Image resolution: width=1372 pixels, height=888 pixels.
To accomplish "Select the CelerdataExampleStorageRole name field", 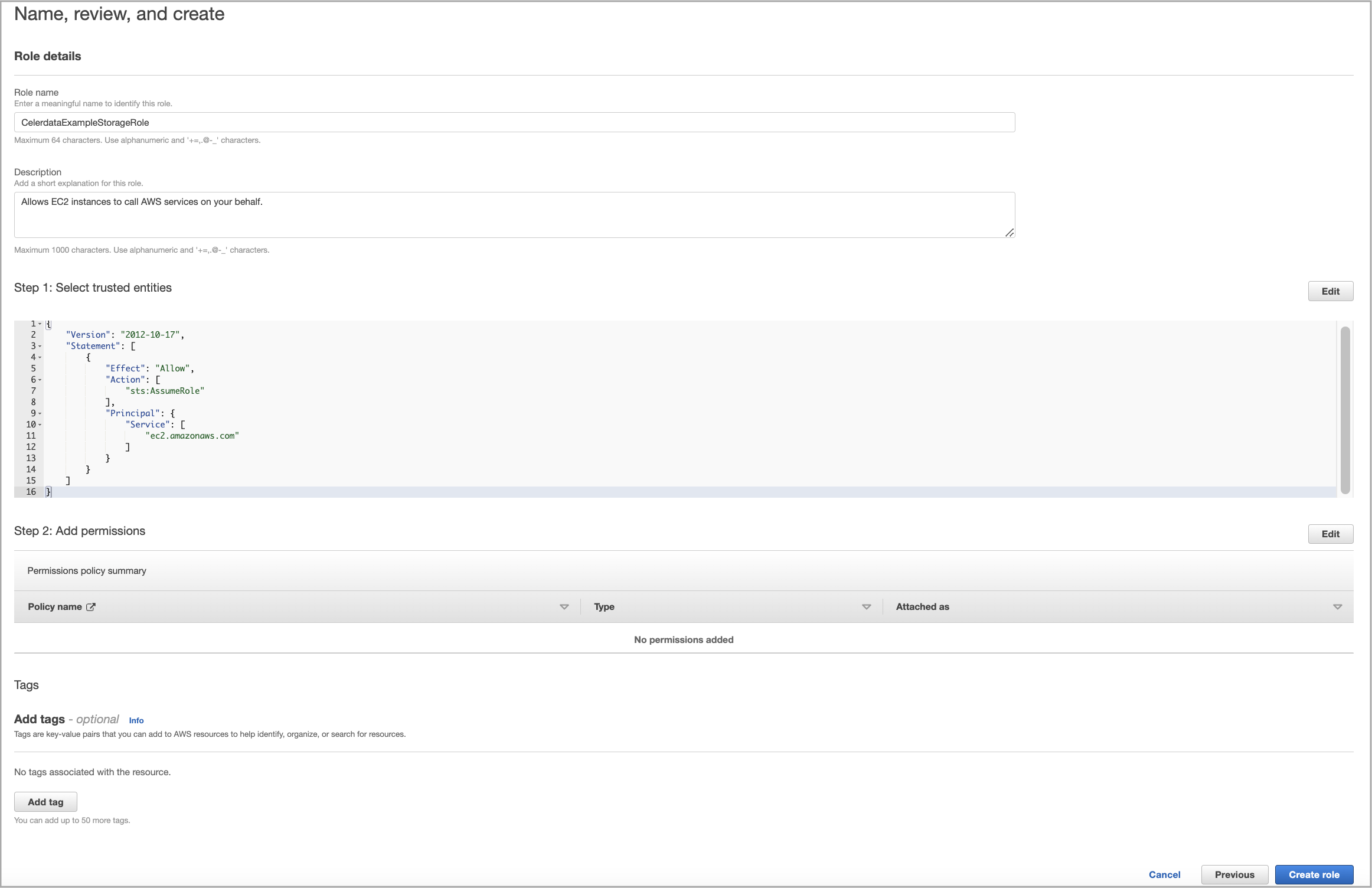I will pyautogui.click(x=514, y=122).
